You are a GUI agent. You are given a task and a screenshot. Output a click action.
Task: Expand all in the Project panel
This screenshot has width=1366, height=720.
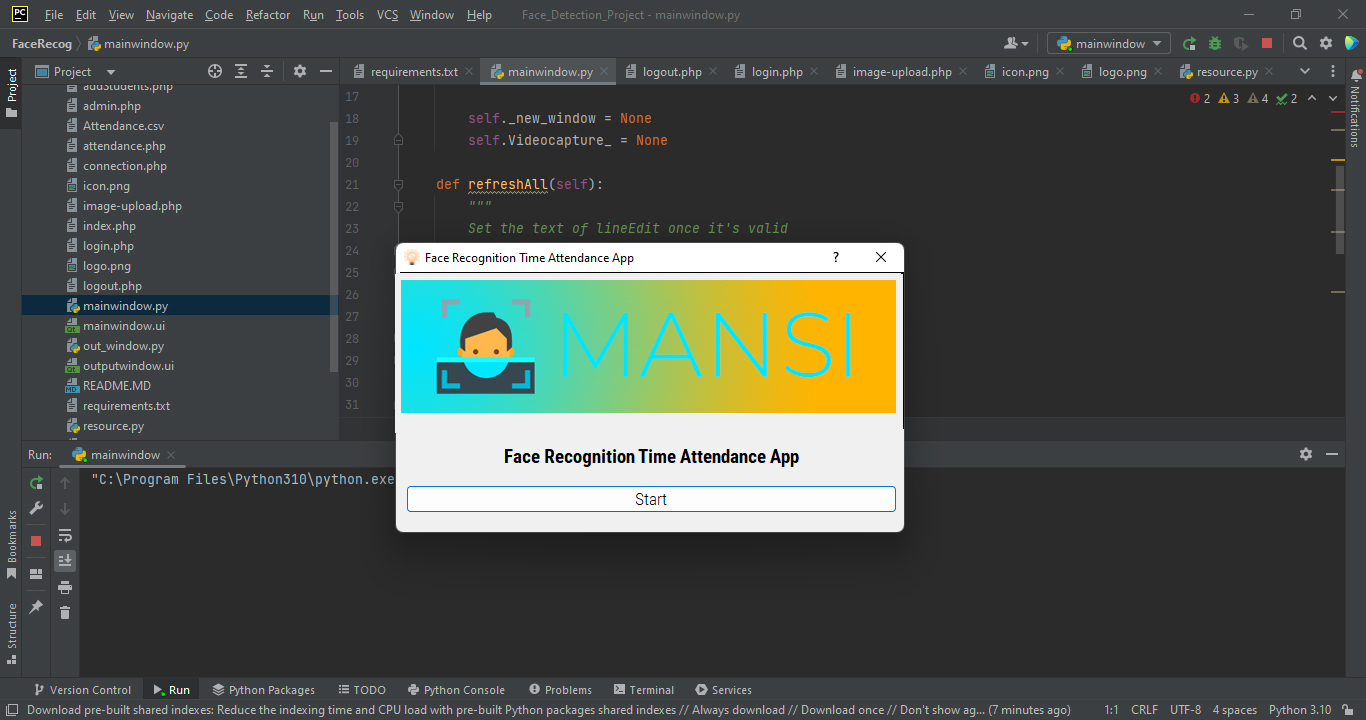[241, 72]
